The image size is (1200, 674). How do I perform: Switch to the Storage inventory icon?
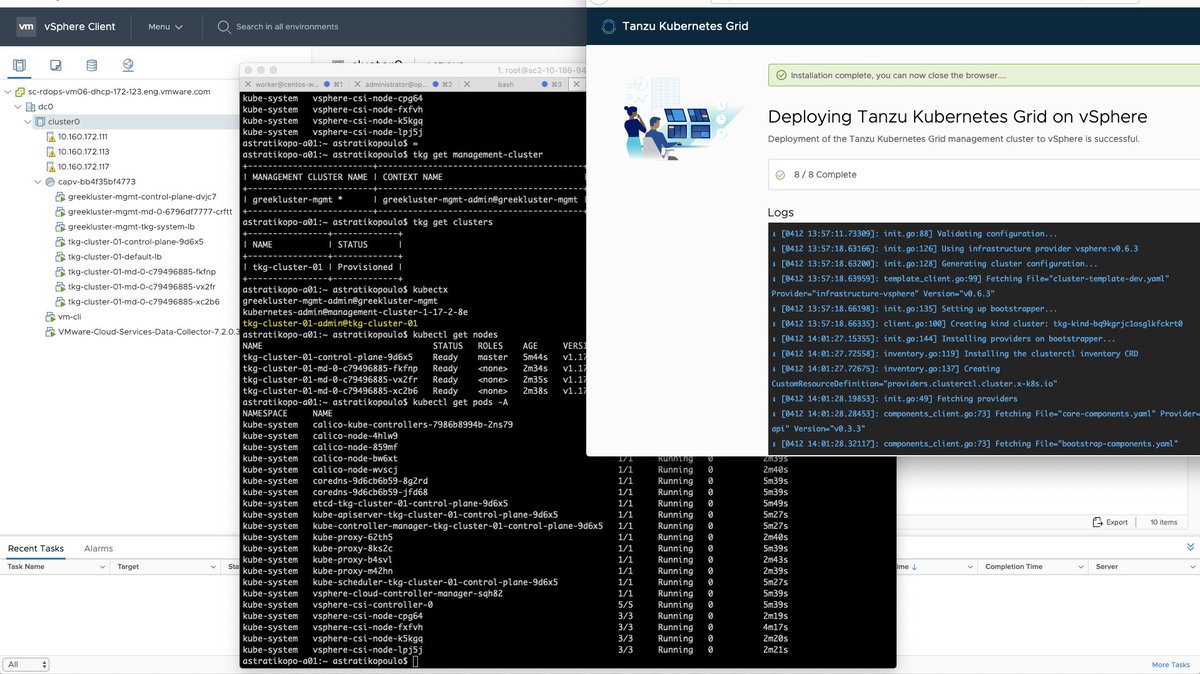(x=90, y=65)
